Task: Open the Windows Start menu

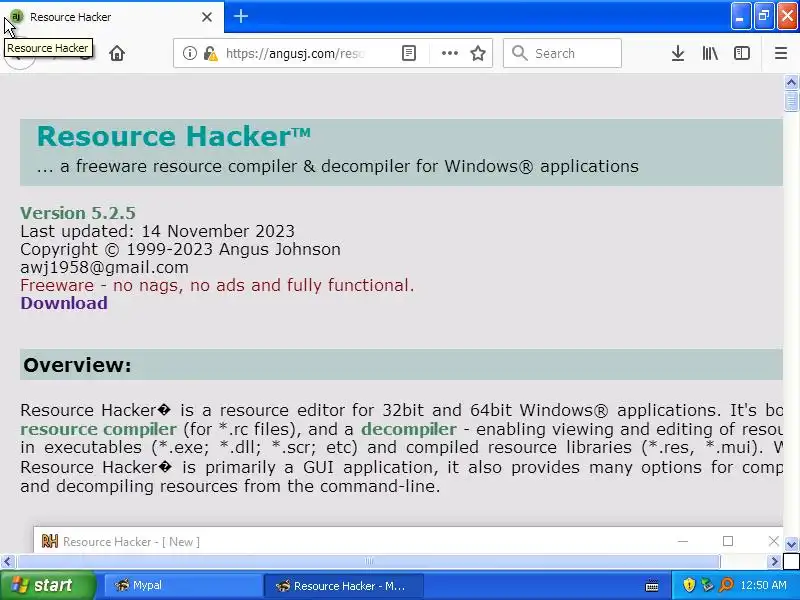Action: pos(48,585)
